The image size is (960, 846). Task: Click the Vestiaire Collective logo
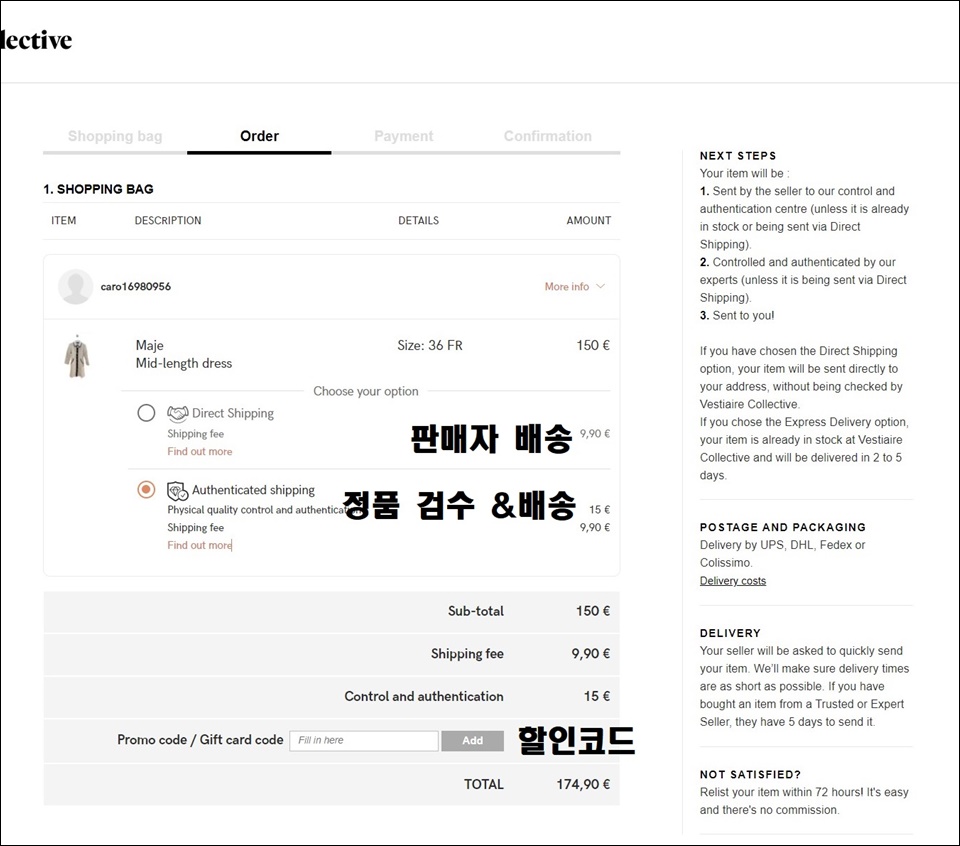[x=36, y=40]
